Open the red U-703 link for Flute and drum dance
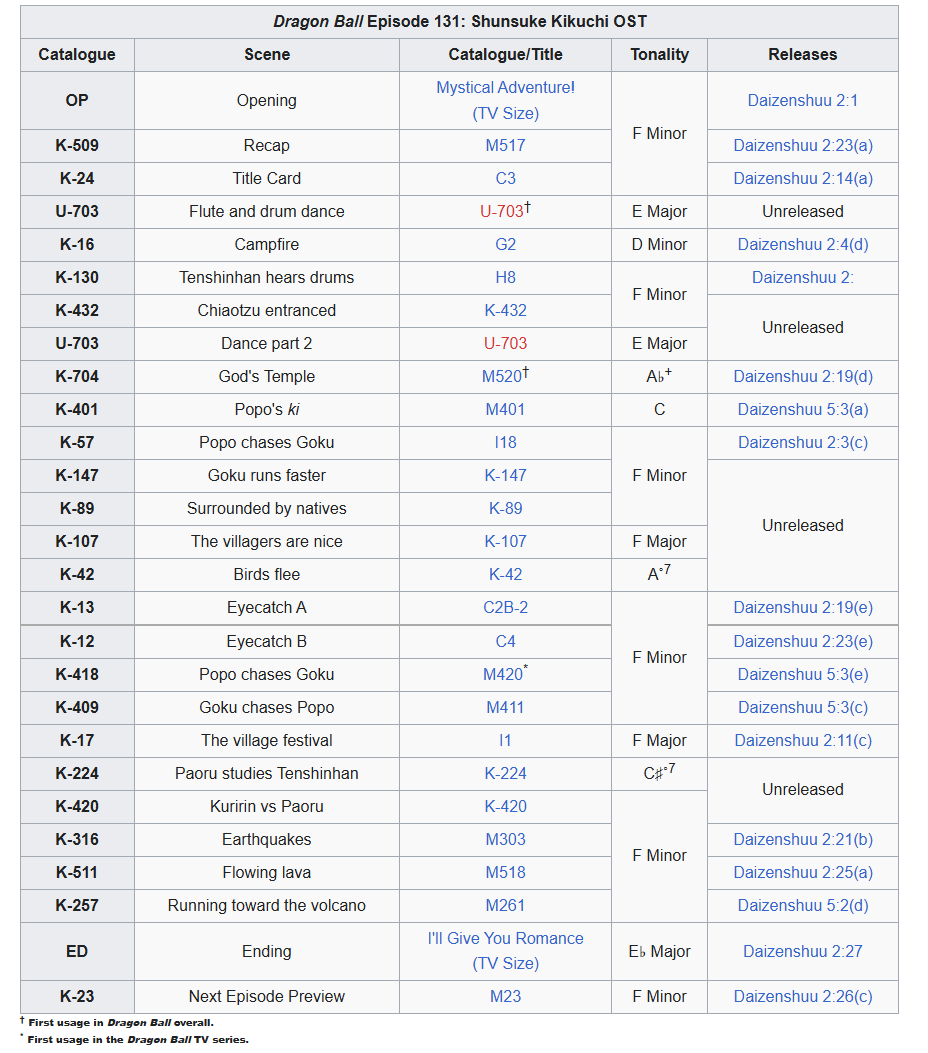The width and height of the screenshot is (928, 1053). point(501,211)
